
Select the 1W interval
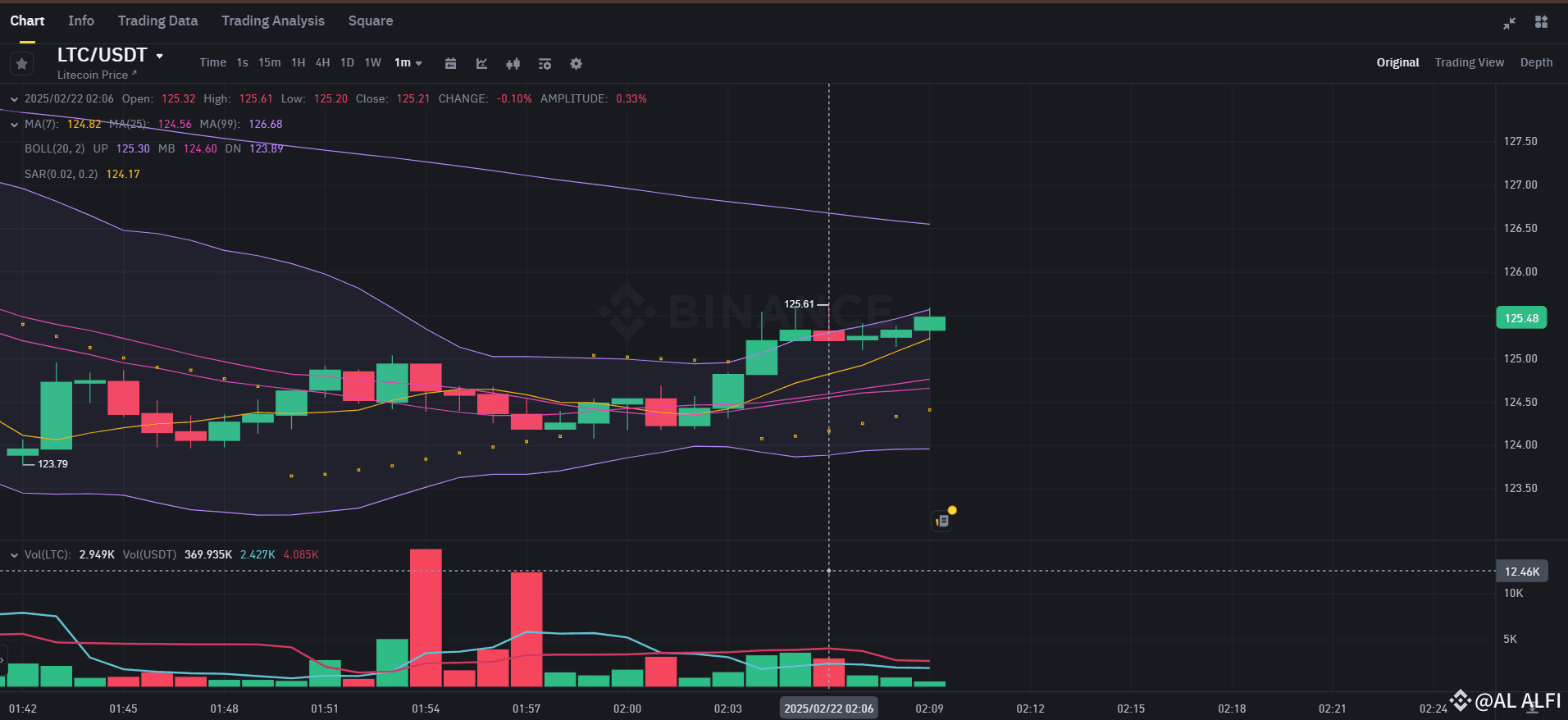point(373,62)
